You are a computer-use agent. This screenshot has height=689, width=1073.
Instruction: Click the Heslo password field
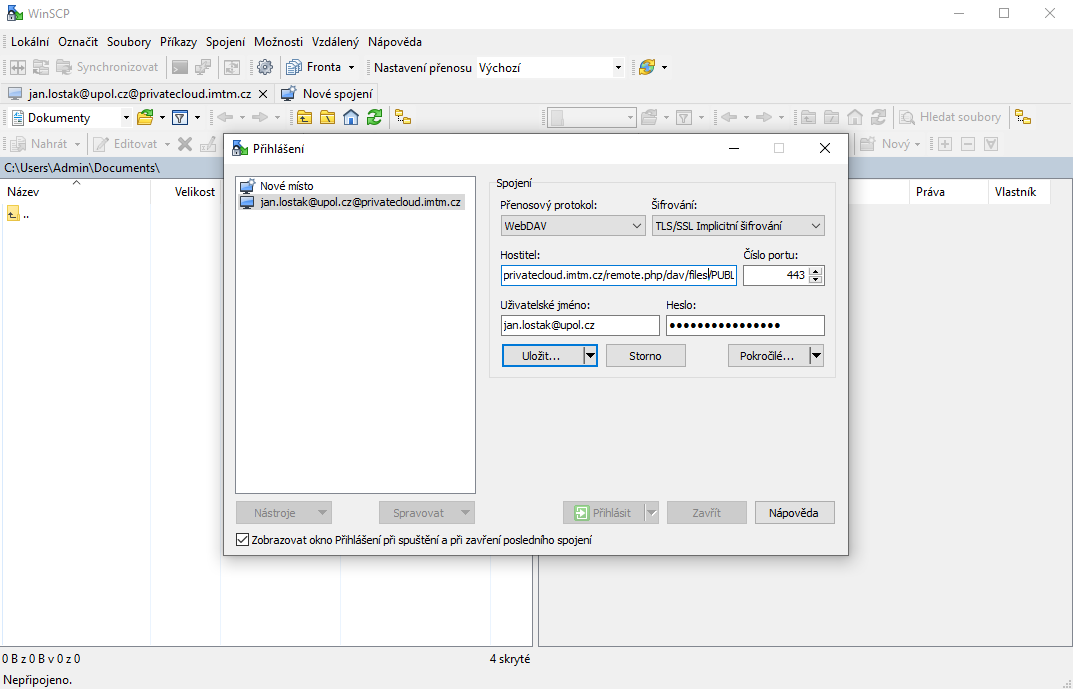745,325
